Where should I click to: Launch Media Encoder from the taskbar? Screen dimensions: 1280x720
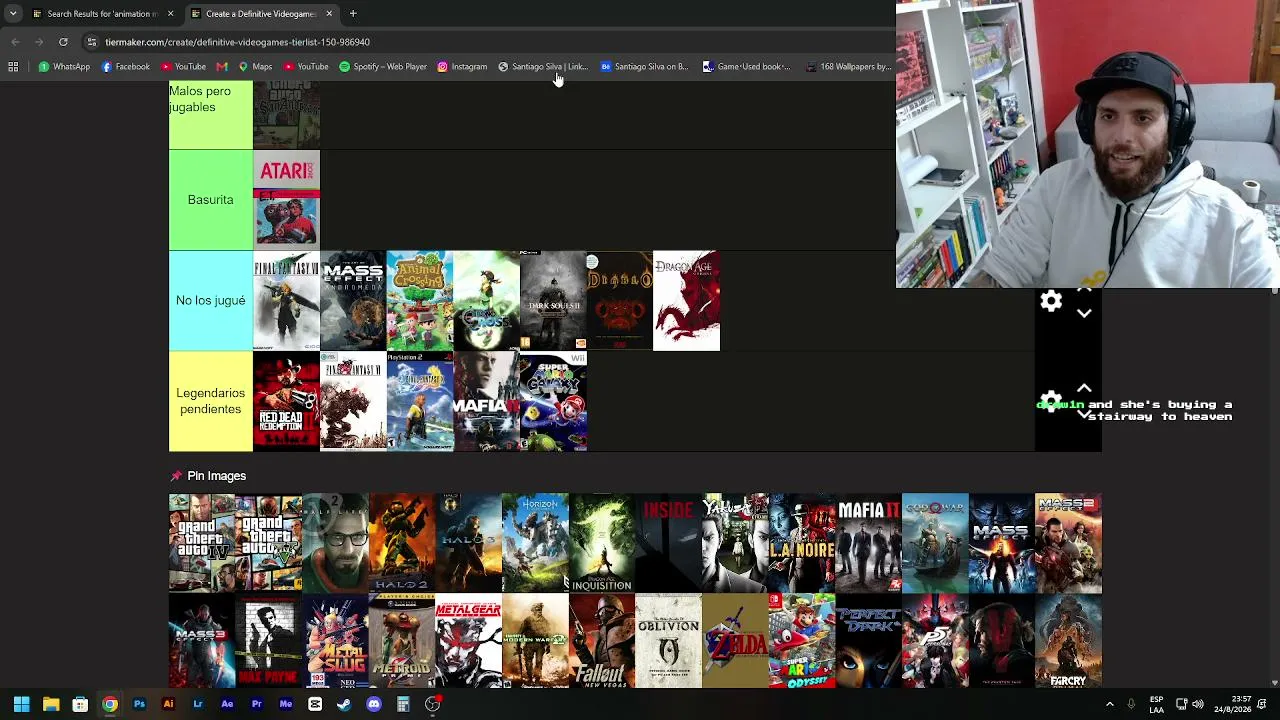(286, 705)
